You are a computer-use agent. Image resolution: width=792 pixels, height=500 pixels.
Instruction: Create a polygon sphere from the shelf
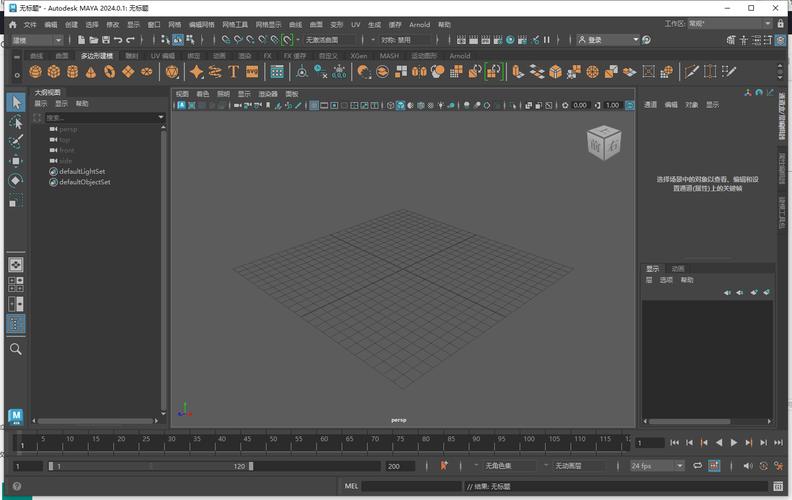35,72
